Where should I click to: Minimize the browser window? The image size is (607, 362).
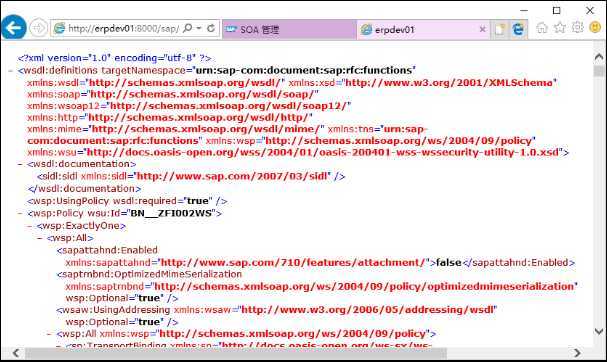(524, 10)
